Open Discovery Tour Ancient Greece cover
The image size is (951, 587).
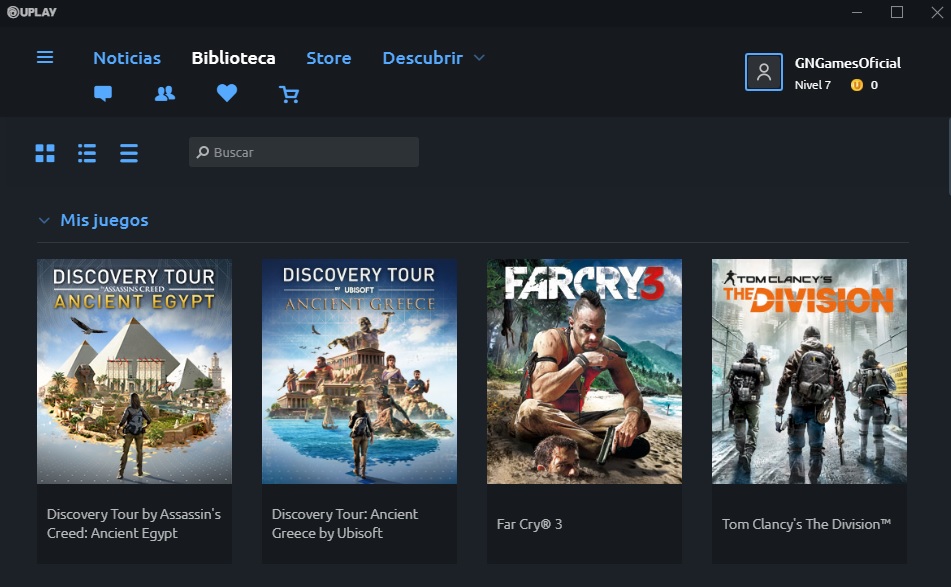click(x=359, y=372)
